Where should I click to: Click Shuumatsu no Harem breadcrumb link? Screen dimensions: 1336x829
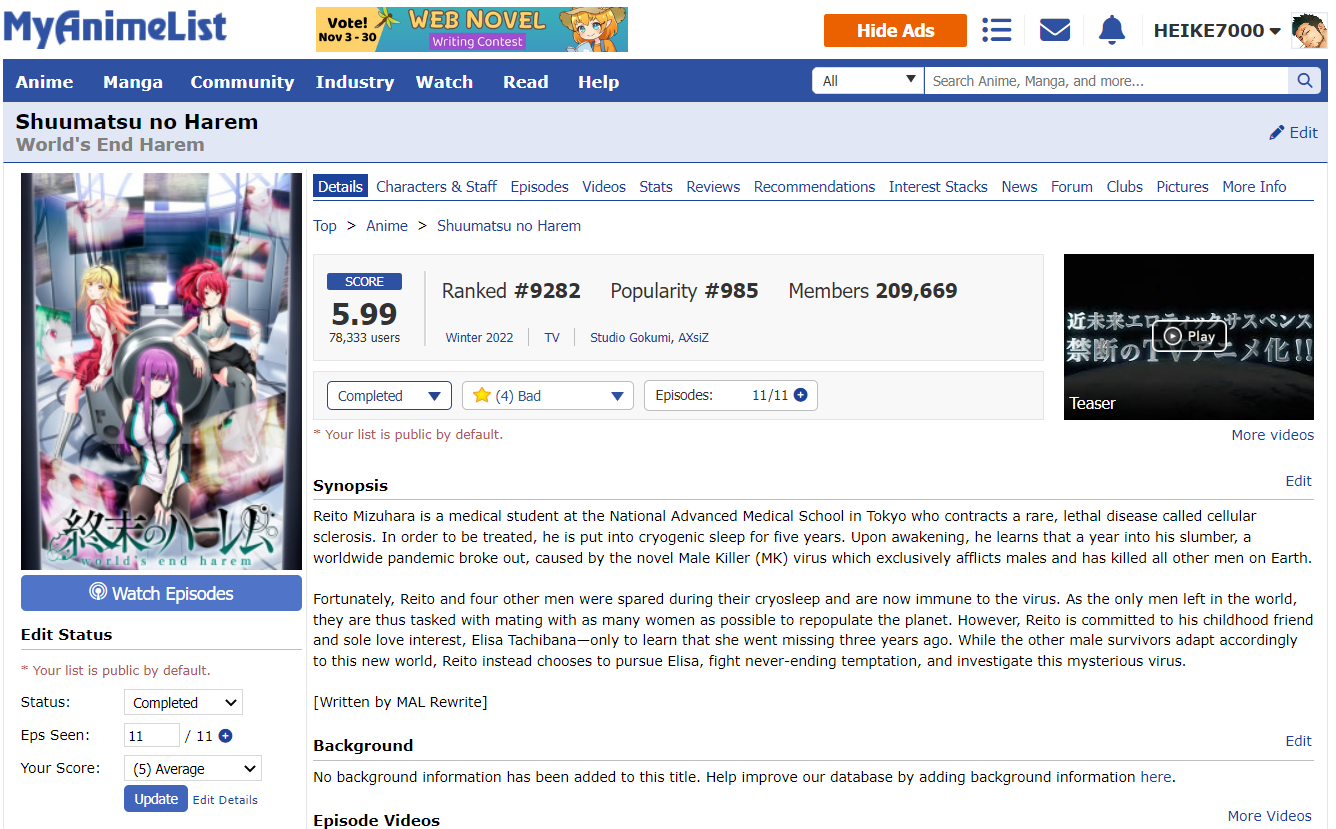509,226
